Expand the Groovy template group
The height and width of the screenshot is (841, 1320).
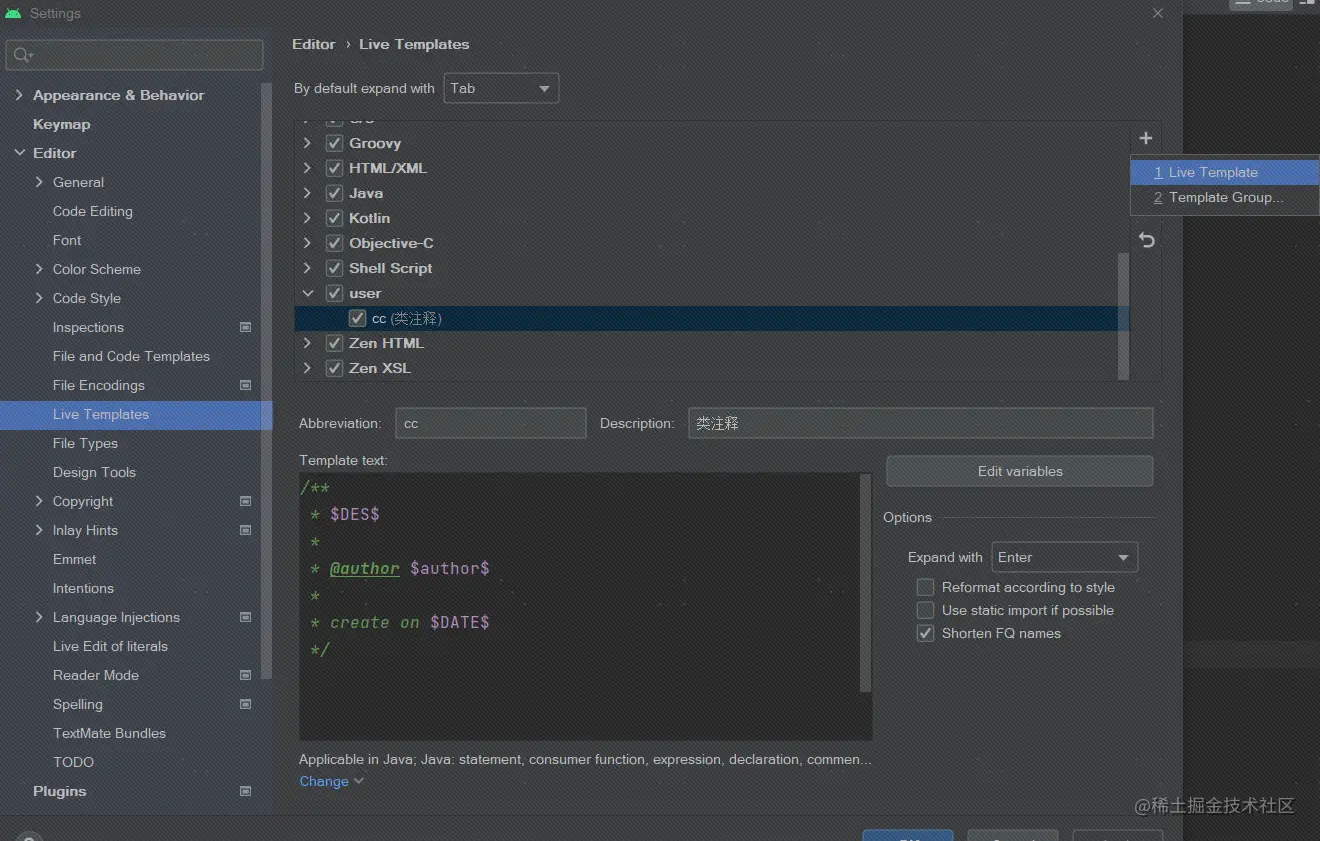point(307,143)
